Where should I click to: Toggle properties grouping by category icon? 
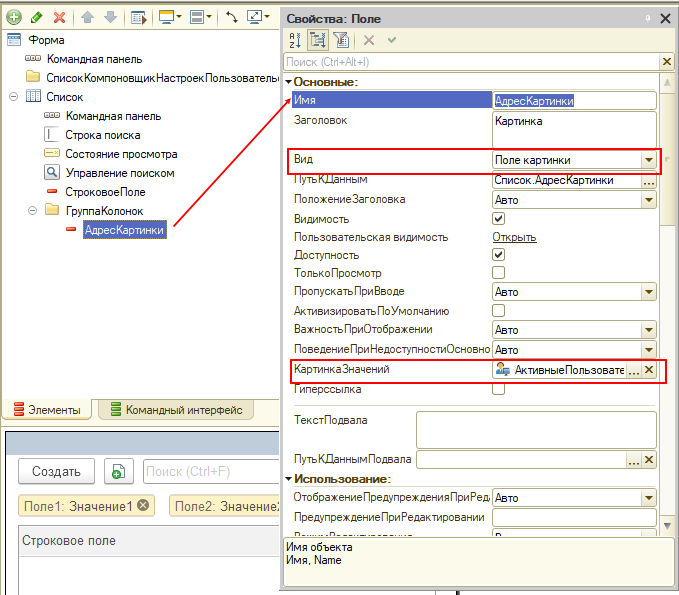click(x=319, y=40)
